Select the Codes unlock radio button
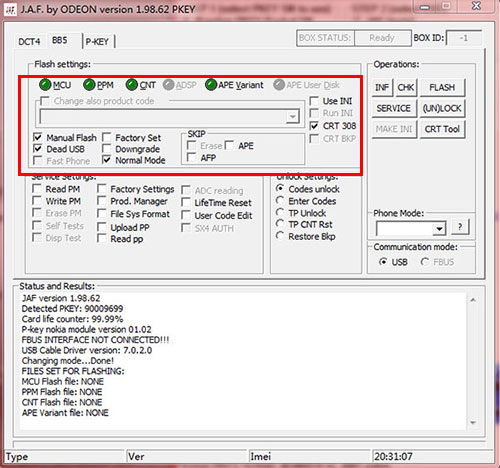The image size is (500, 468). coord(280,189)
